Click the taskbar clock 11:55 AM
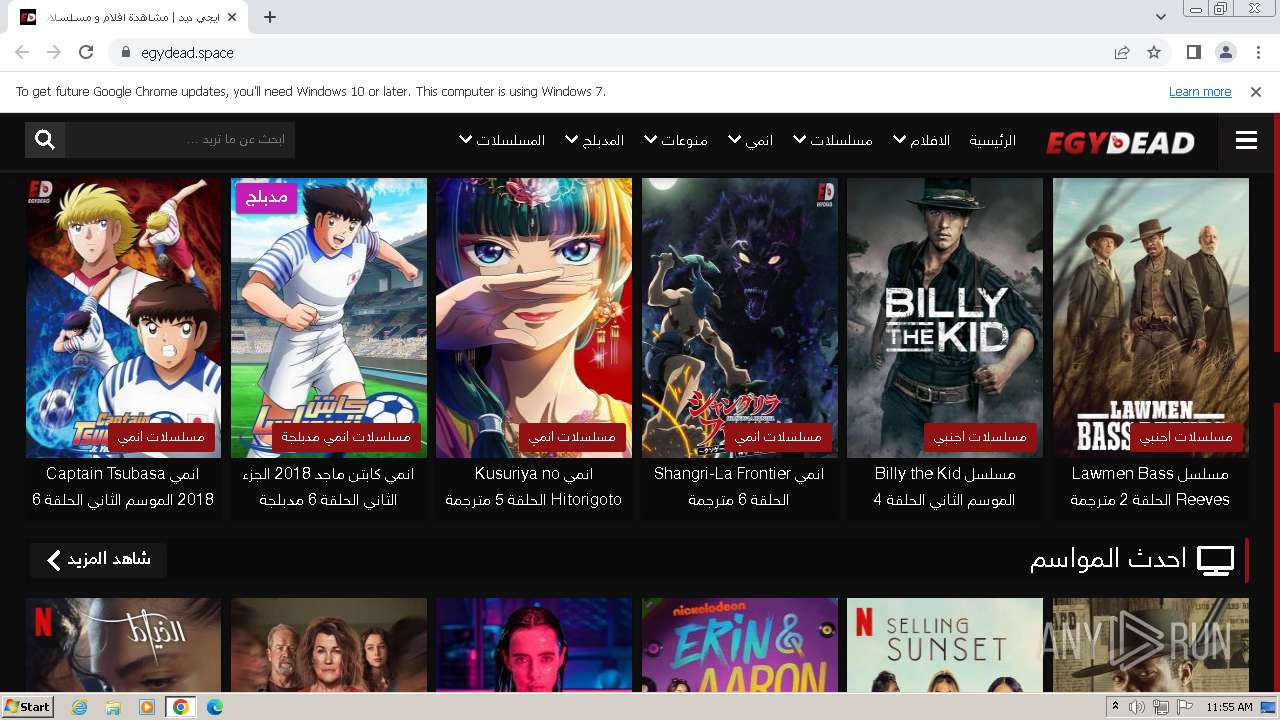1280x720 pixels. click(1229, 707)
